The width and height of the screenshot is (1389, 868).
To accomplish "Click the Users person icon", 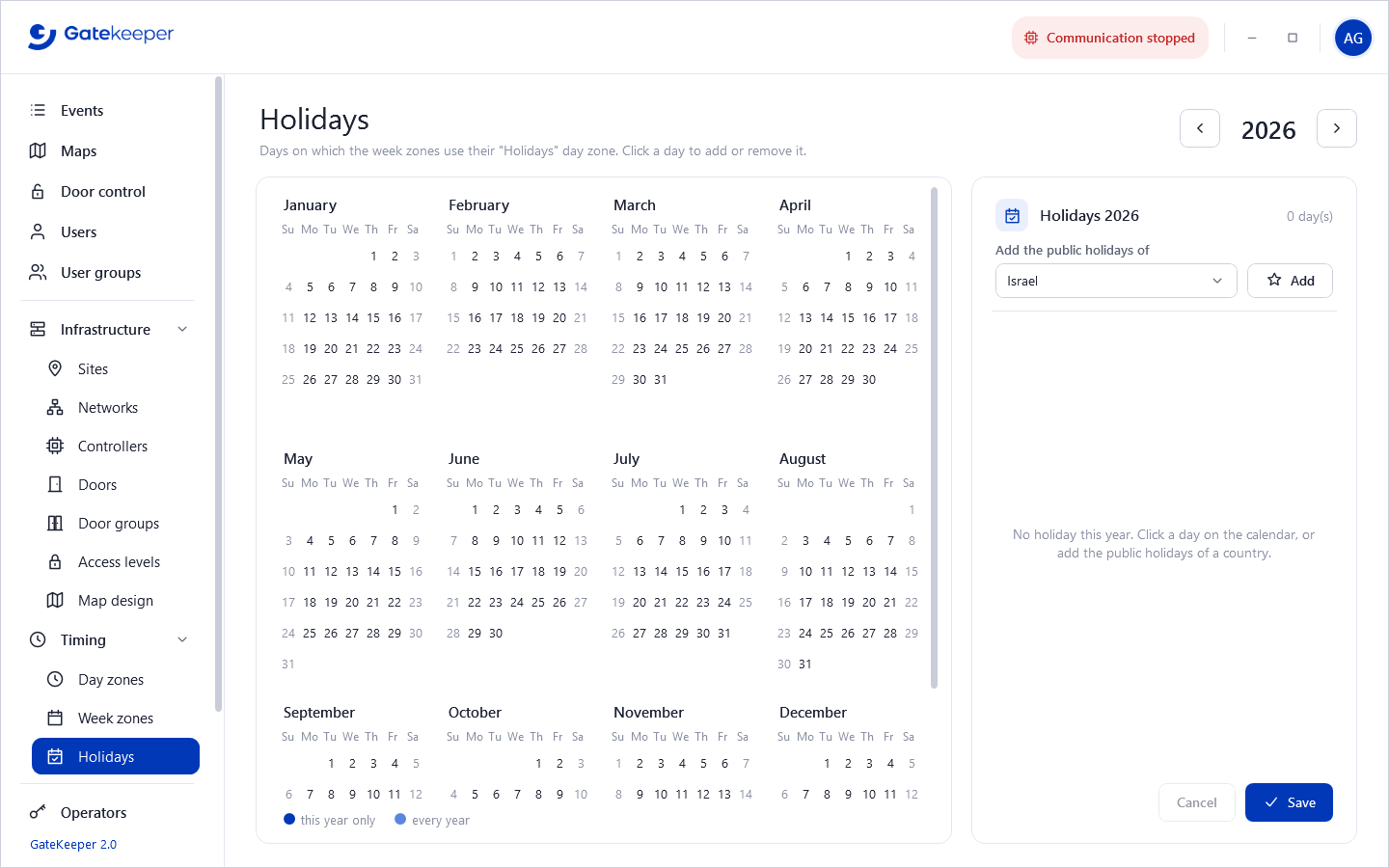I will [38, 231].
